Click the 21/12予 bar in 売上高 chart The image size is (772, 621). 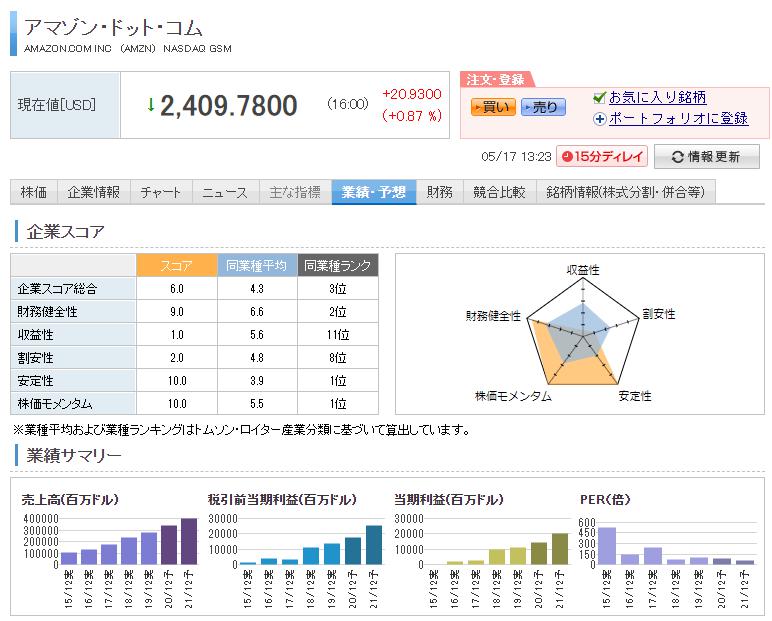click(189, 541)
